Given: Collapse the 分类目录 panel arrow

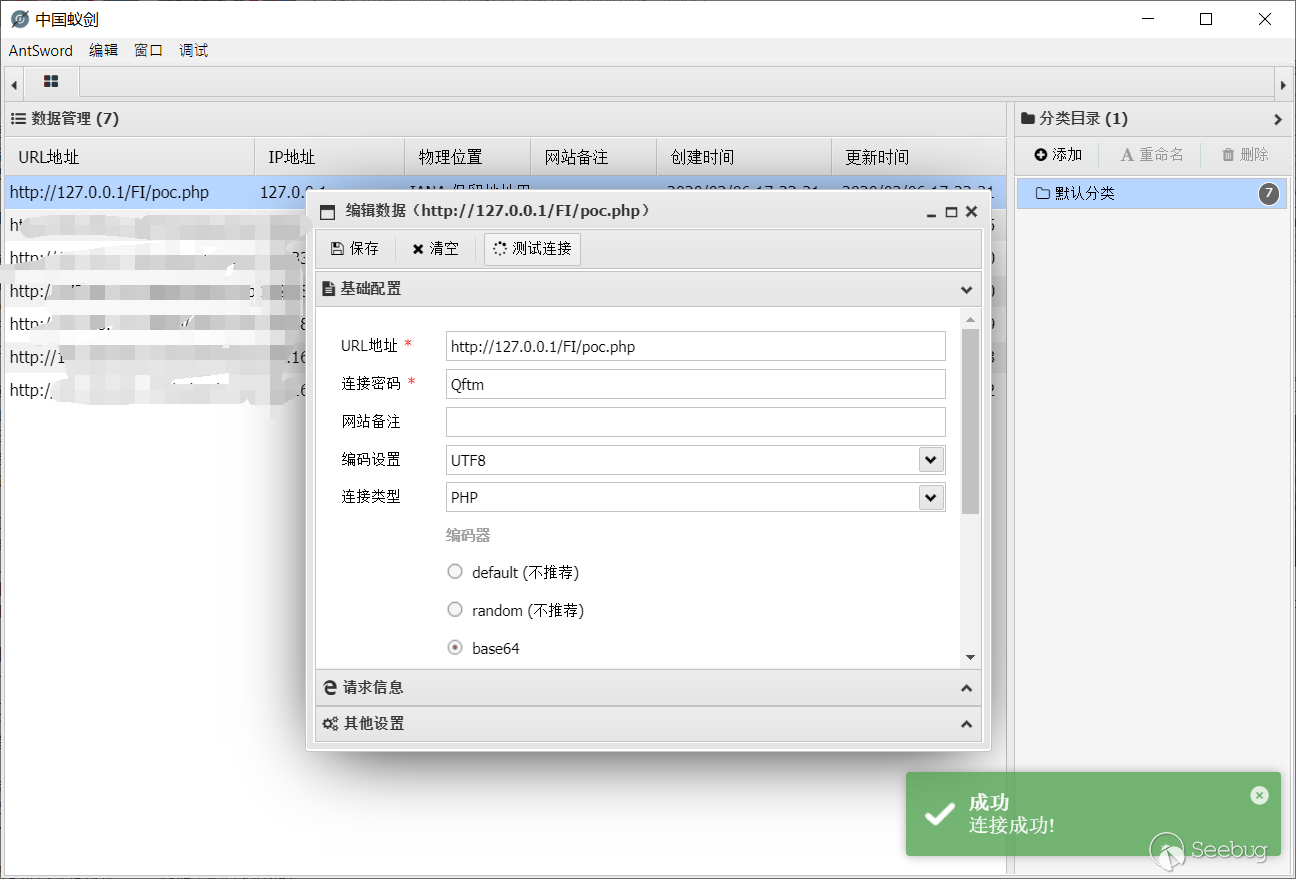Looking at the screenshot, I should tap(1278, 119).
